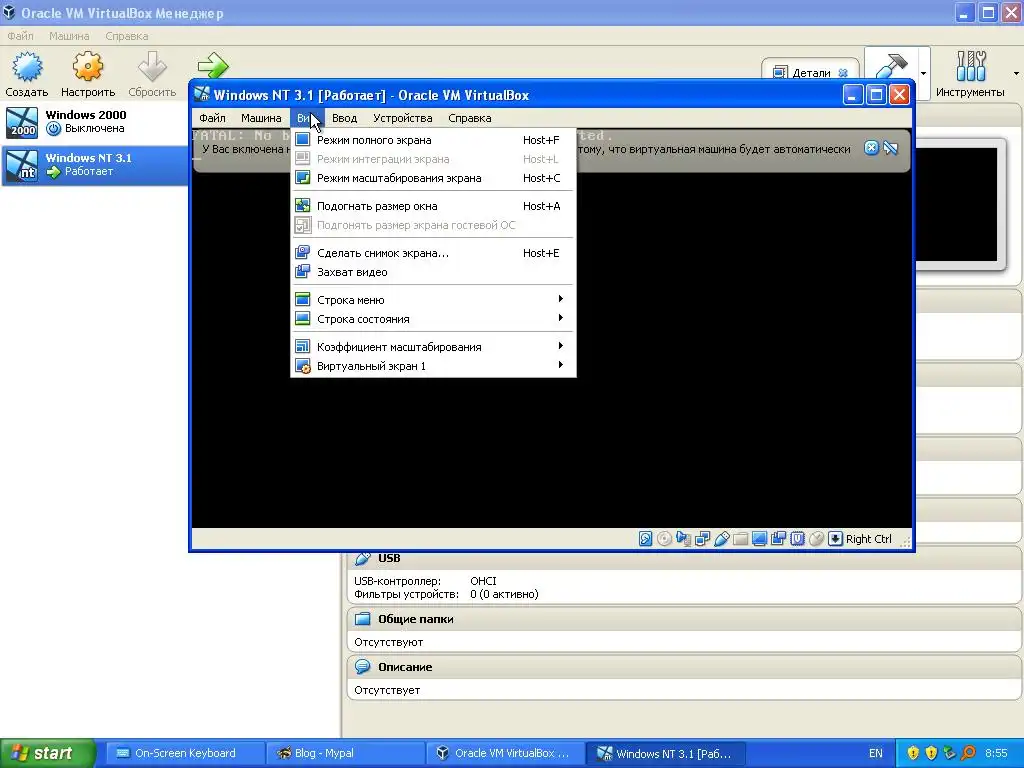Open the Машина menu in VM window
1024x768 pixels.
(x=261, y=118)
